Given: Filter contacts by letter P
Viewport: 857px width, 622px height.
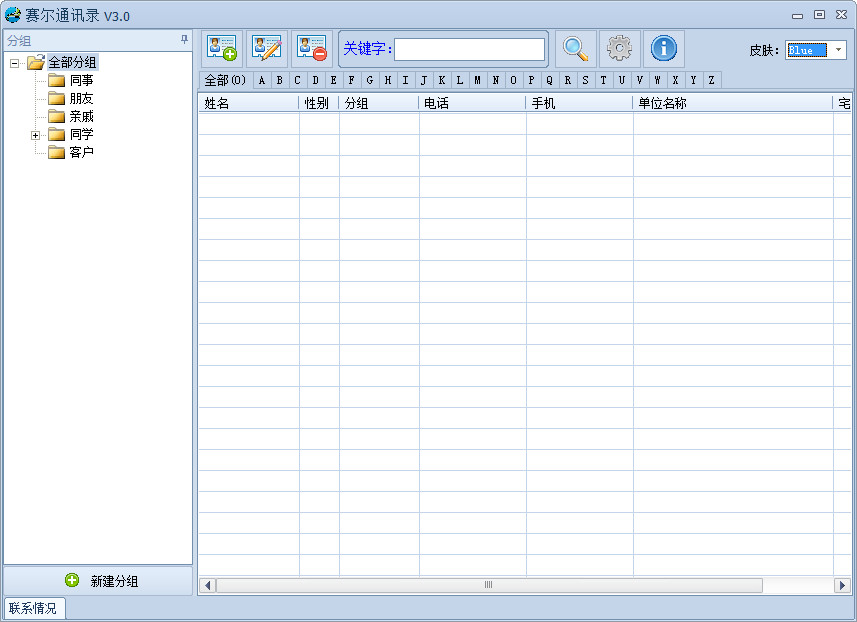Looking at the screenshot, I should coord(531,80).
